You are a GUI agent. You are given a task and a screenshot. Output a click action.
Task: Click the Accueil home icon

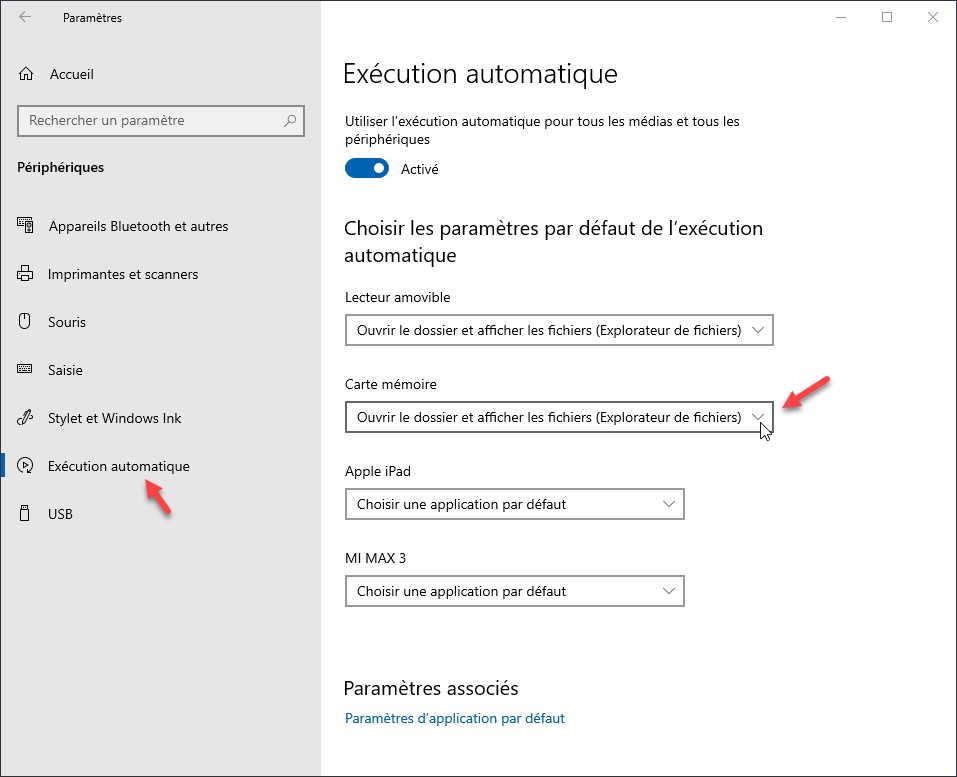click(27, 74)
